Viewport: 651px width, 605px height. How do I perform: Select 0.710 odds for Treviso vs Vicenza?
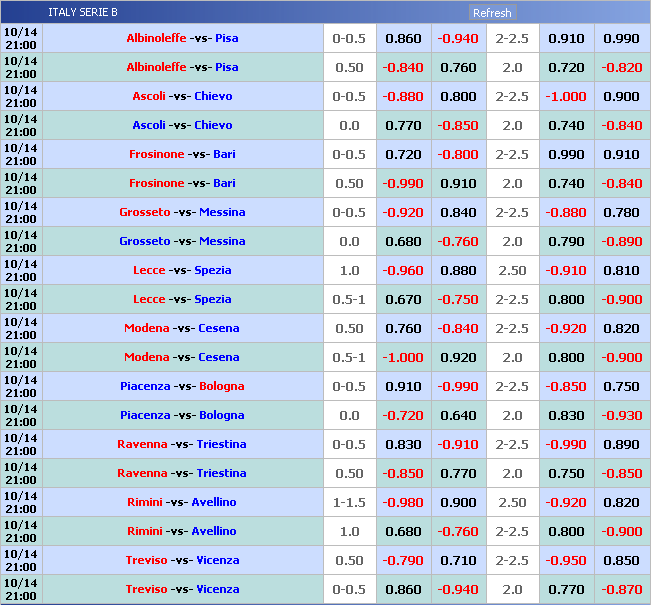(458, 560)
